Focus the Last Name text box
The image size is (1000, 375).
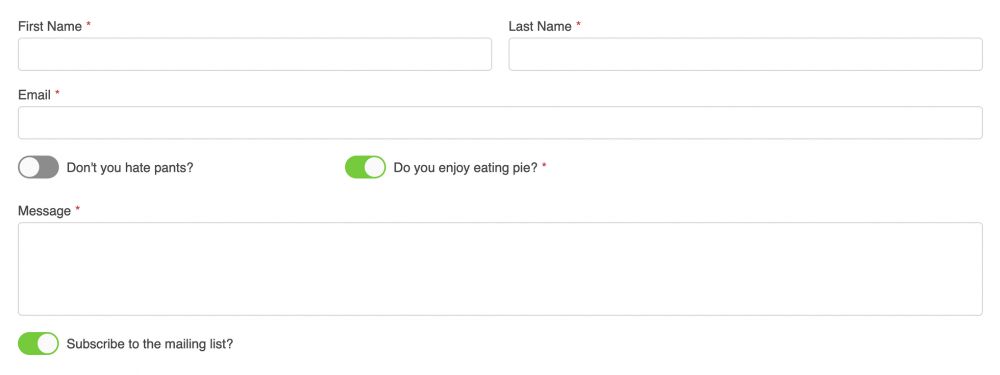click(746, 54)
